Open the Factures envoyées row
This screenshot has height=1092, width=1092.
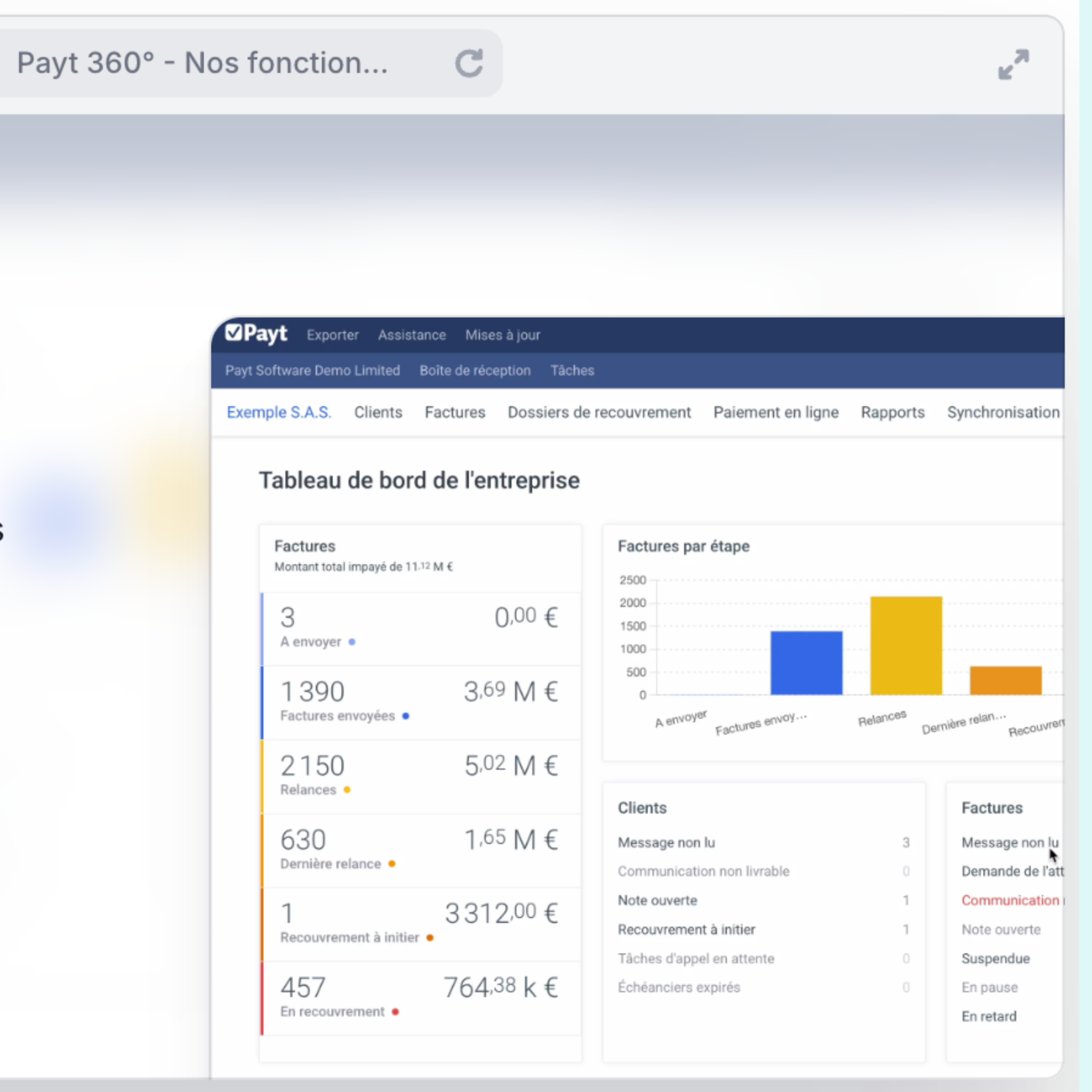[421, 703]
